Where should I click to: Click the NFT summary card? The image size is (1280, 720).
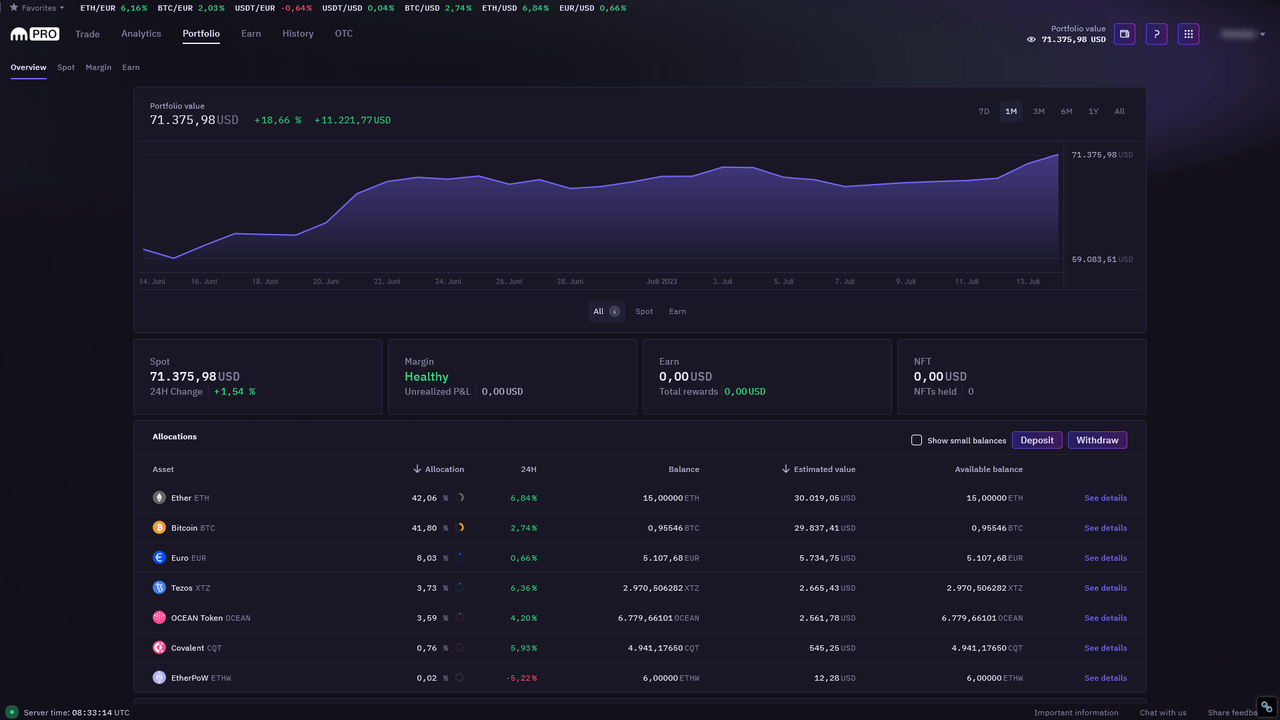(x=1022, y=377)
